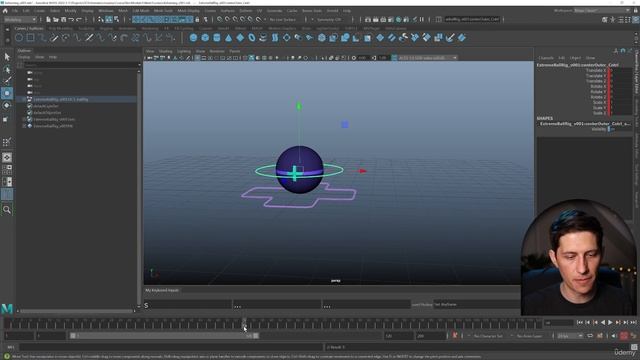Click the search magnifier icon in left sidebar
Image resolution: width=640 pixels, height=360 pixels.
coord(7,210)
